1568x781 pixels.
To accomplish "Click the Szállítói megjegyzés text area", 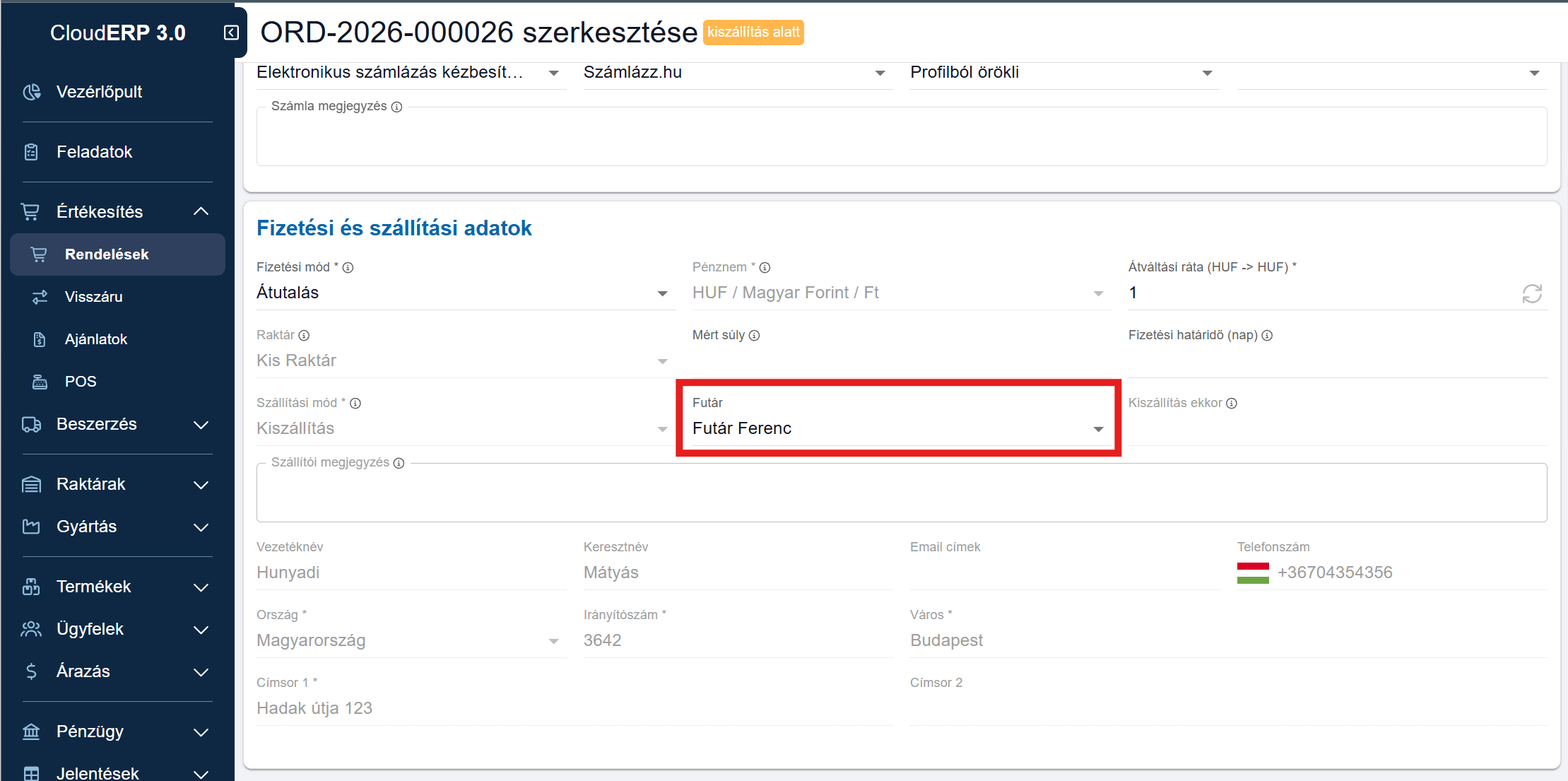I will 901,495.
